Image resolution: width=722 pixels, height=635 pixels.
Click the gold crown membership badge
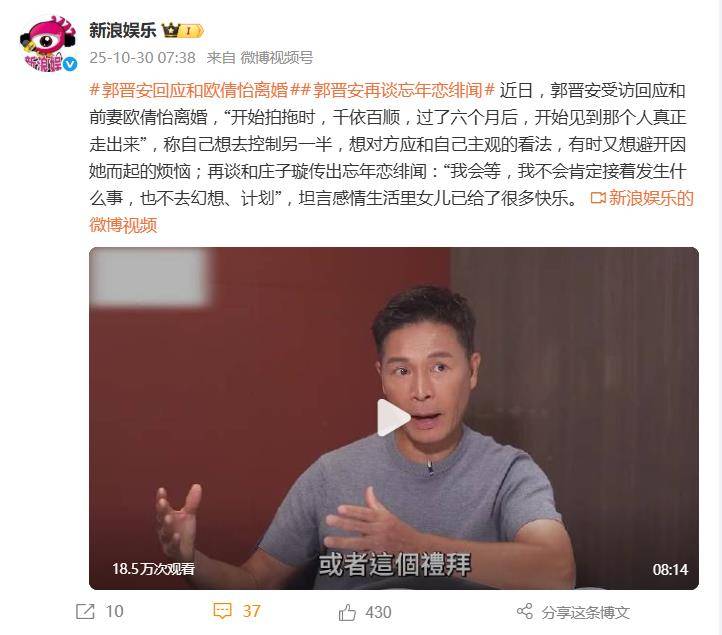(x=182, y=31)
